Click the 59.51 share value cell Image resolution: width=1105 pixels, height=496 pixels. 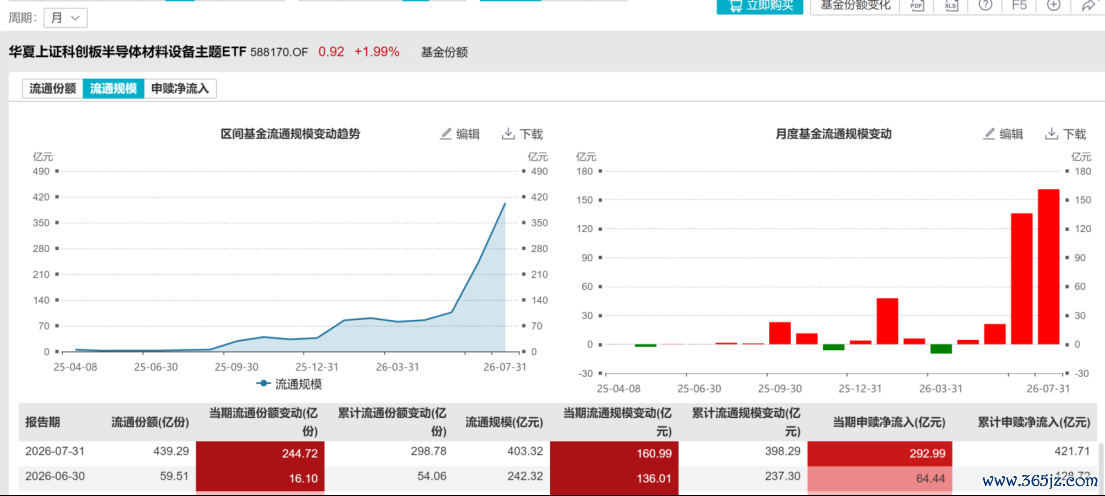tap(173, 476)
